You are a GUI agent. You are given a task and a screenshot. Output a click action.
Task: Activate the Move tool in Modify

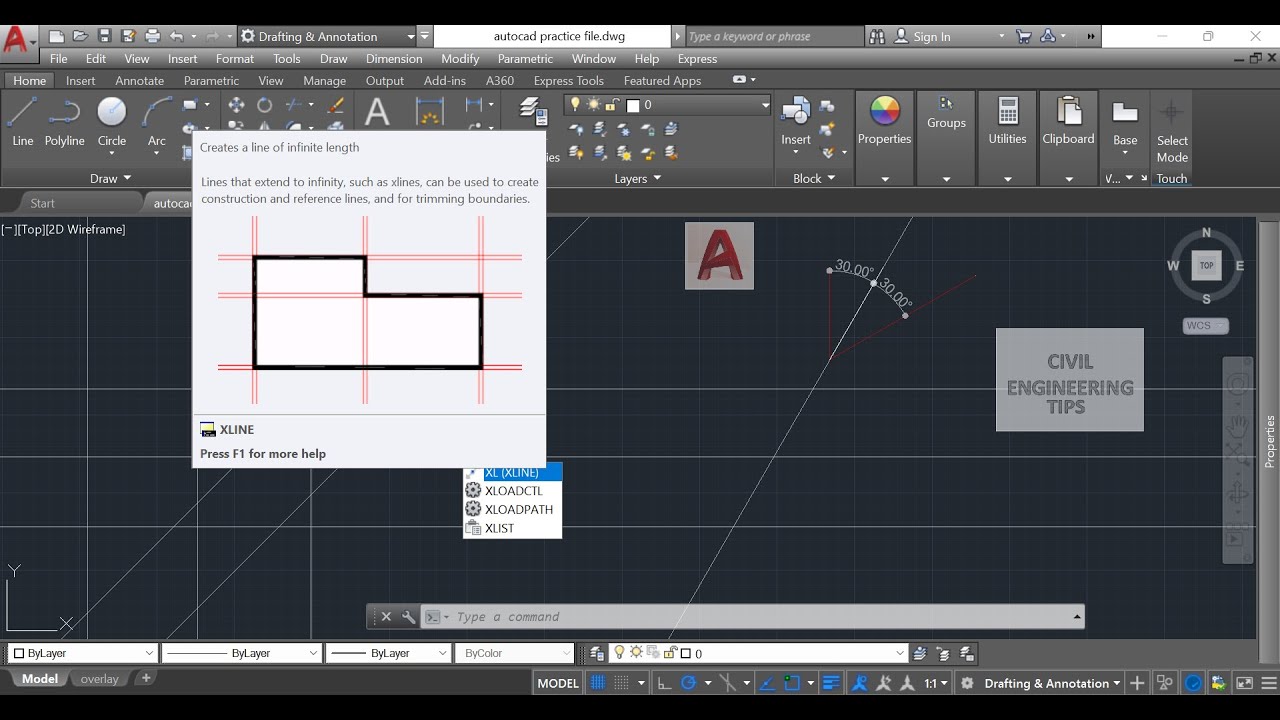coord(236,105)
